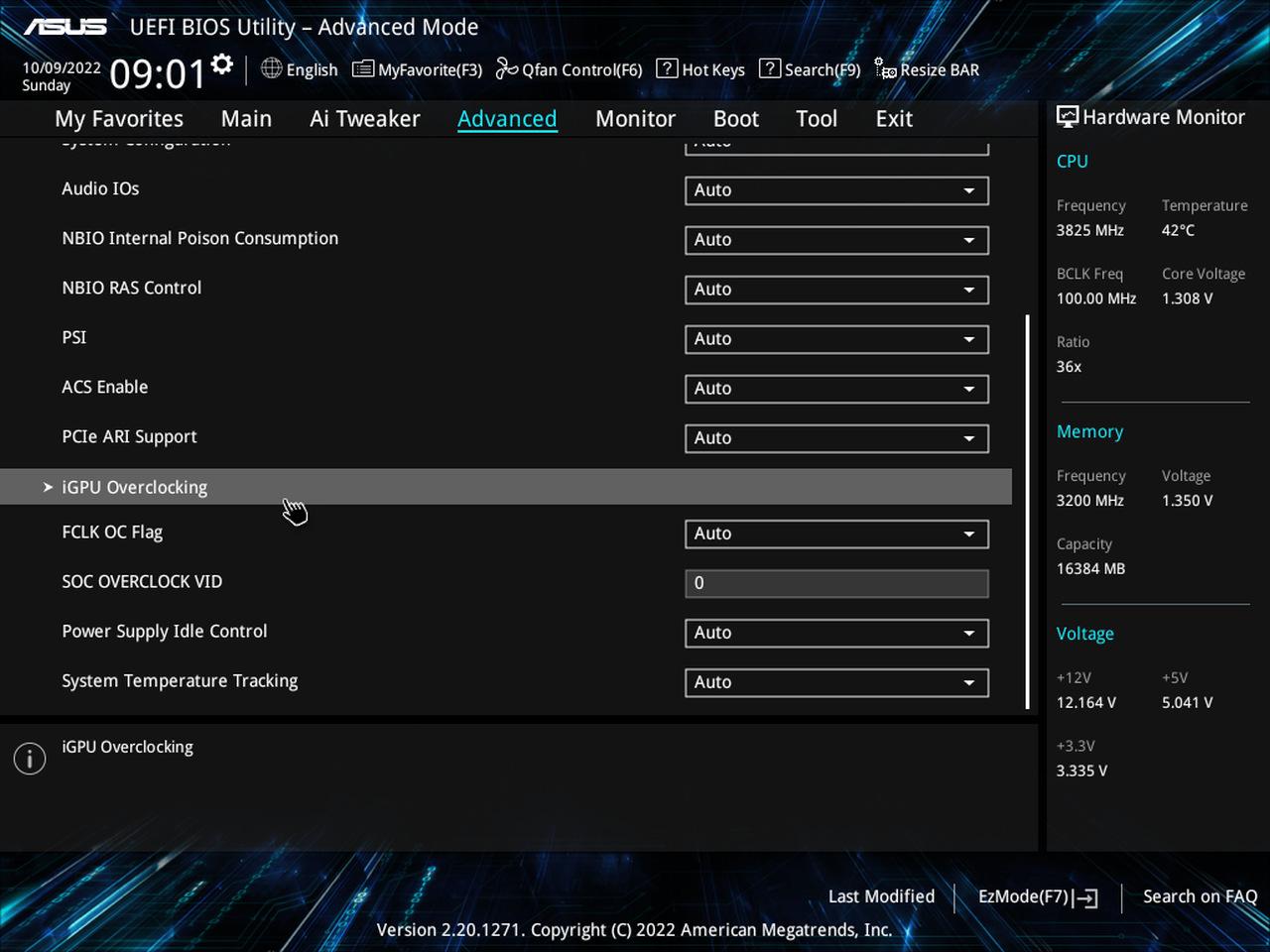
Task: Switch to the Tool tab
Action: tap(817, 119)
